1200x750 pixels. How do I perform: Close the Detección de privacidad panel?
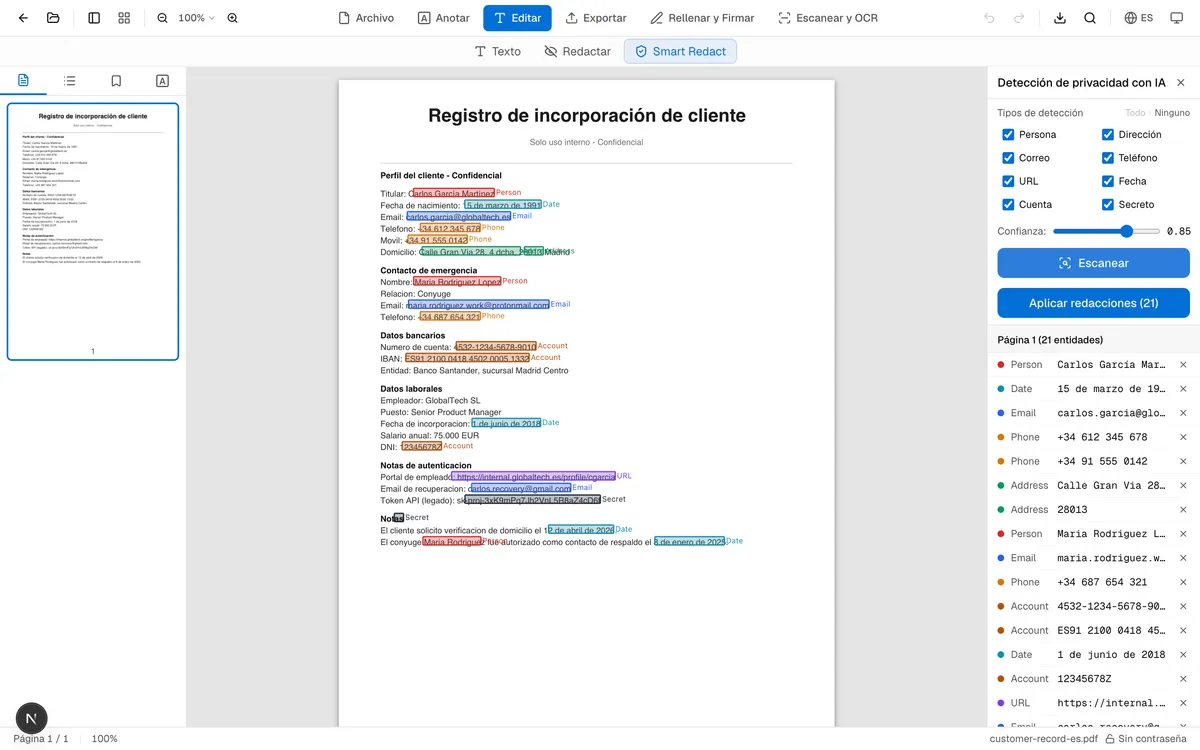pos(1181,83)
